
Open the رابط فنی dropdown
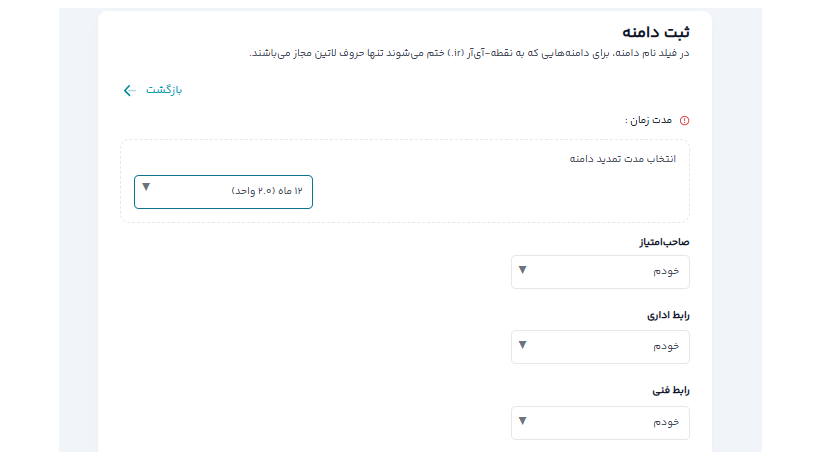pos(600,422)
